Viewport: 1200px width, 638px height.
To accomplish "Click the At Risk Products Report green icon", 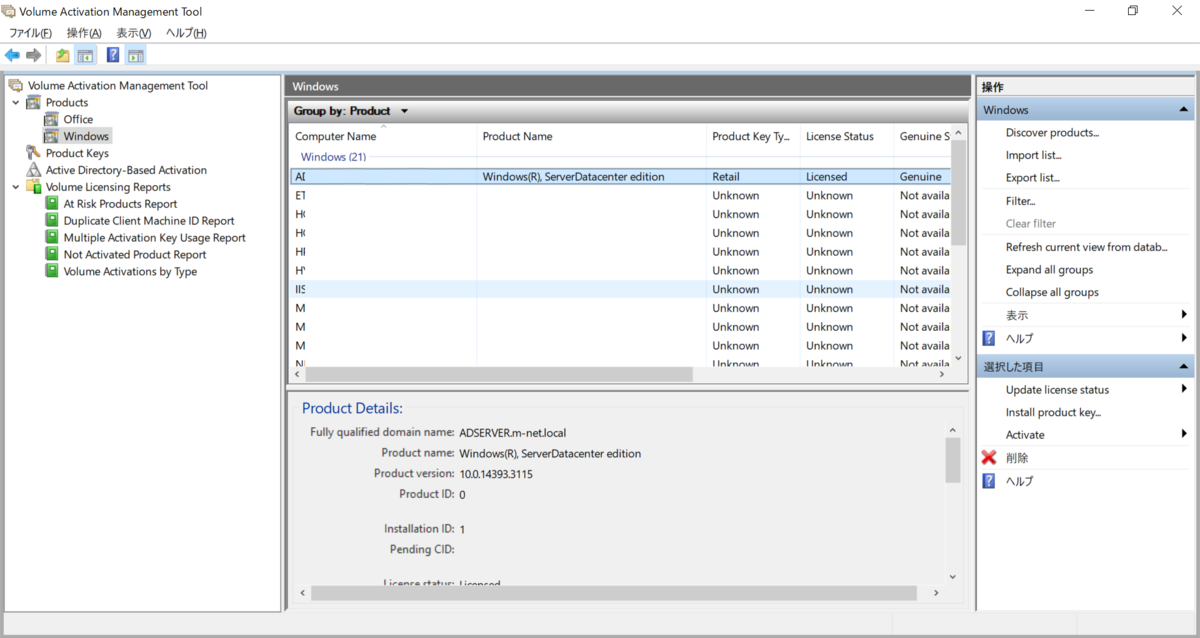I will tap(53, 204).
